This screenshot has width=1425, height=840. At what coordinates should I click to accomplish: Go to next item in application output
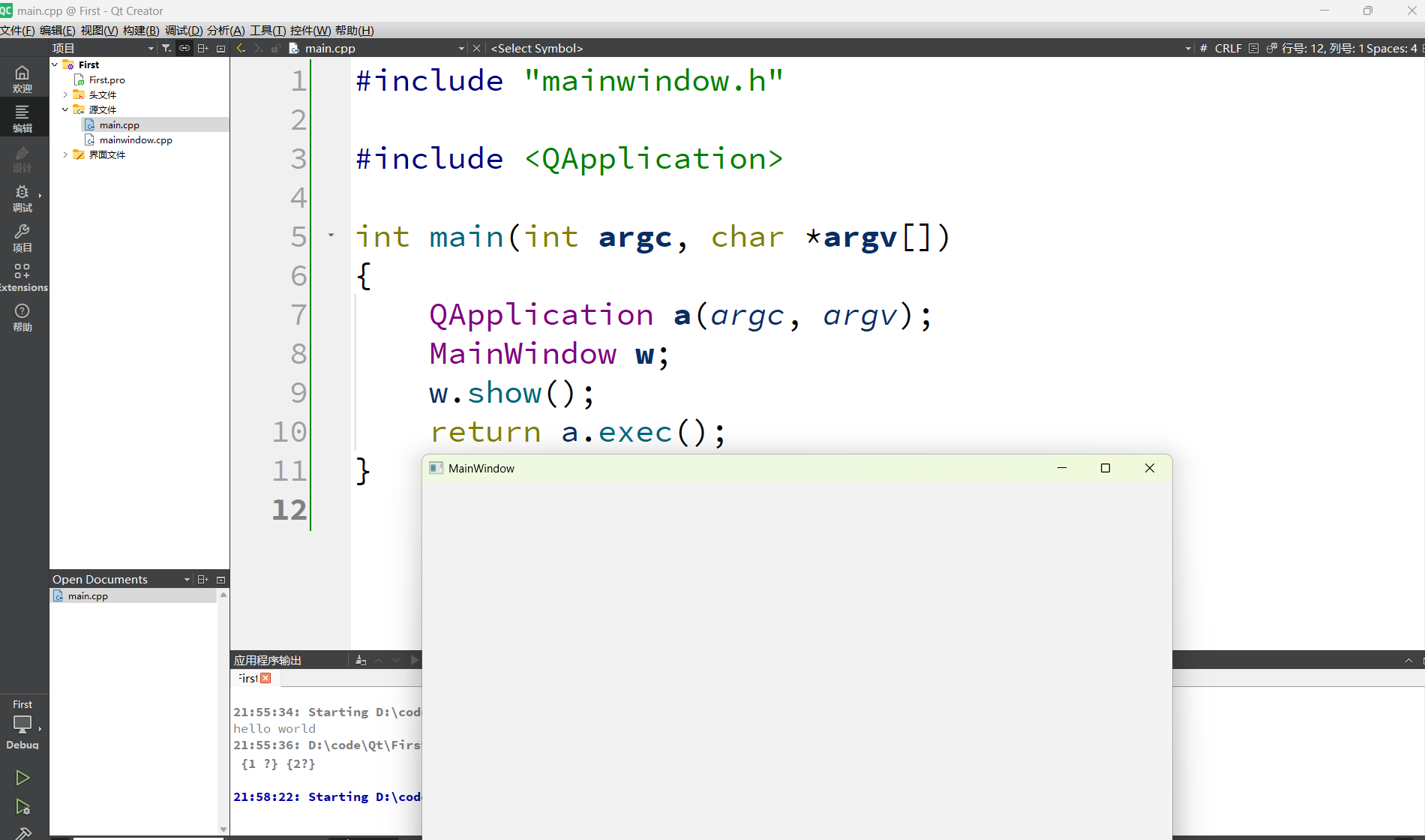pyautogui.click(x=396, y=660)
